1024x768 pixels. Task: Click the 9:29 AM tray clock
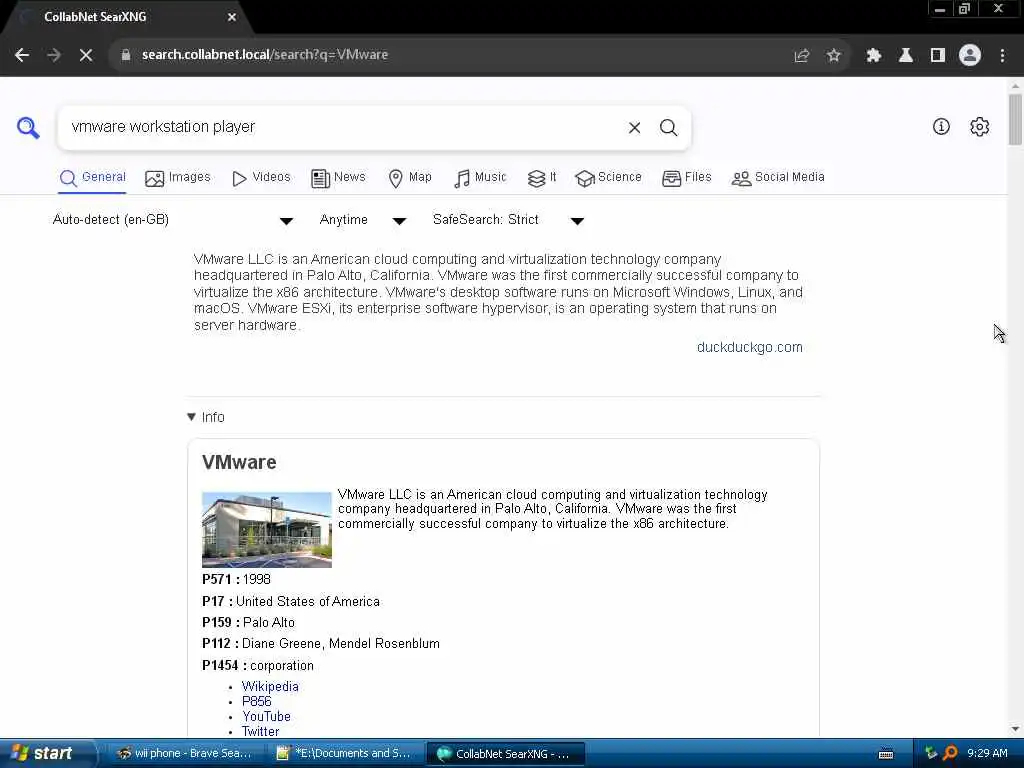[987, 754]
